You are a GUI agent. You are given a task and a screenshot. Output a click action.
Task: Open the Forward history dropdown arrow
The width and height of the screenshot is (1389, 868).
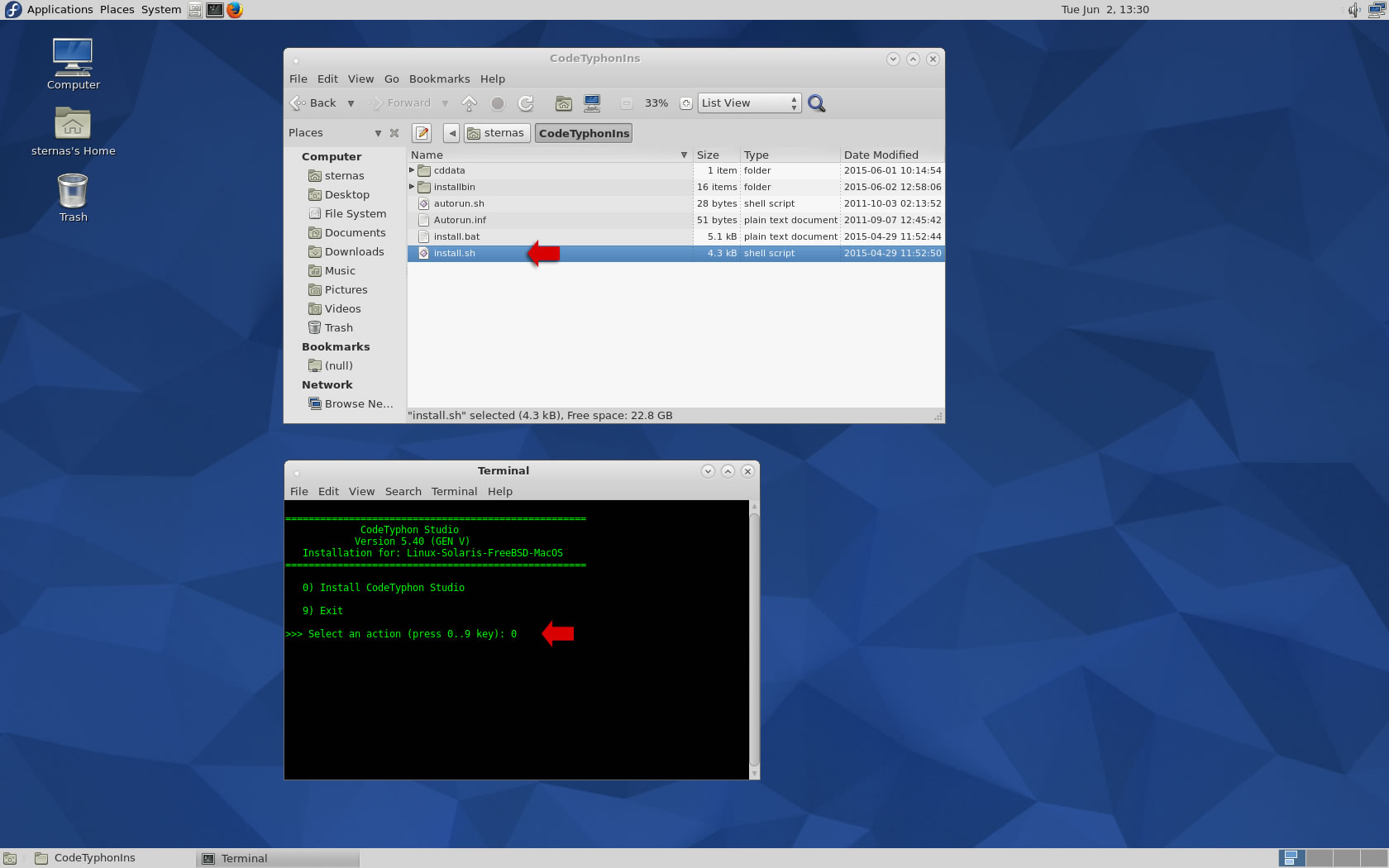(445, 103)
